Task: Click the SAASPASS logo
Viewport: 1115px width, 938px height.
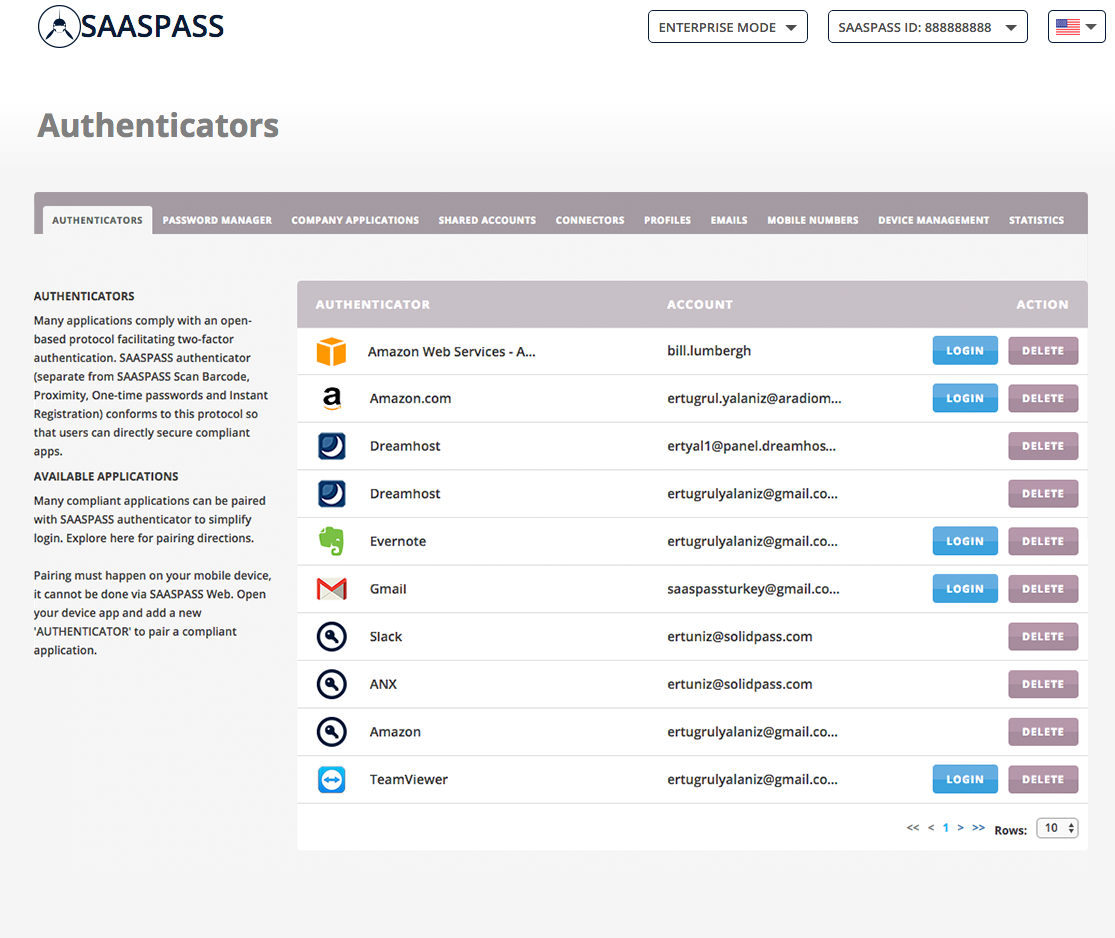Action: (x=130, y=27)
